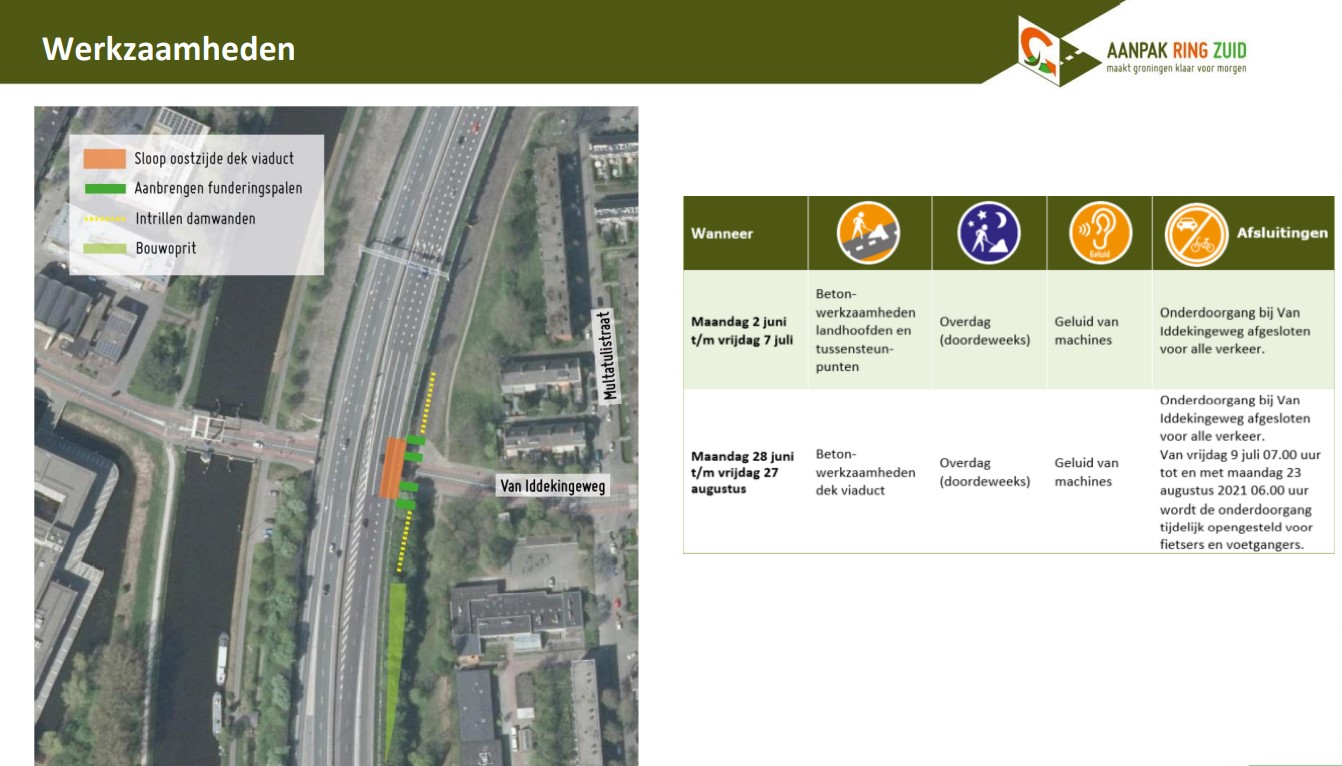Image resolution: width=1342 pixels, height=766 pixels.
Task: Click 'maakt groningen klaar voor morgen' tagline
Action: 1176,69
